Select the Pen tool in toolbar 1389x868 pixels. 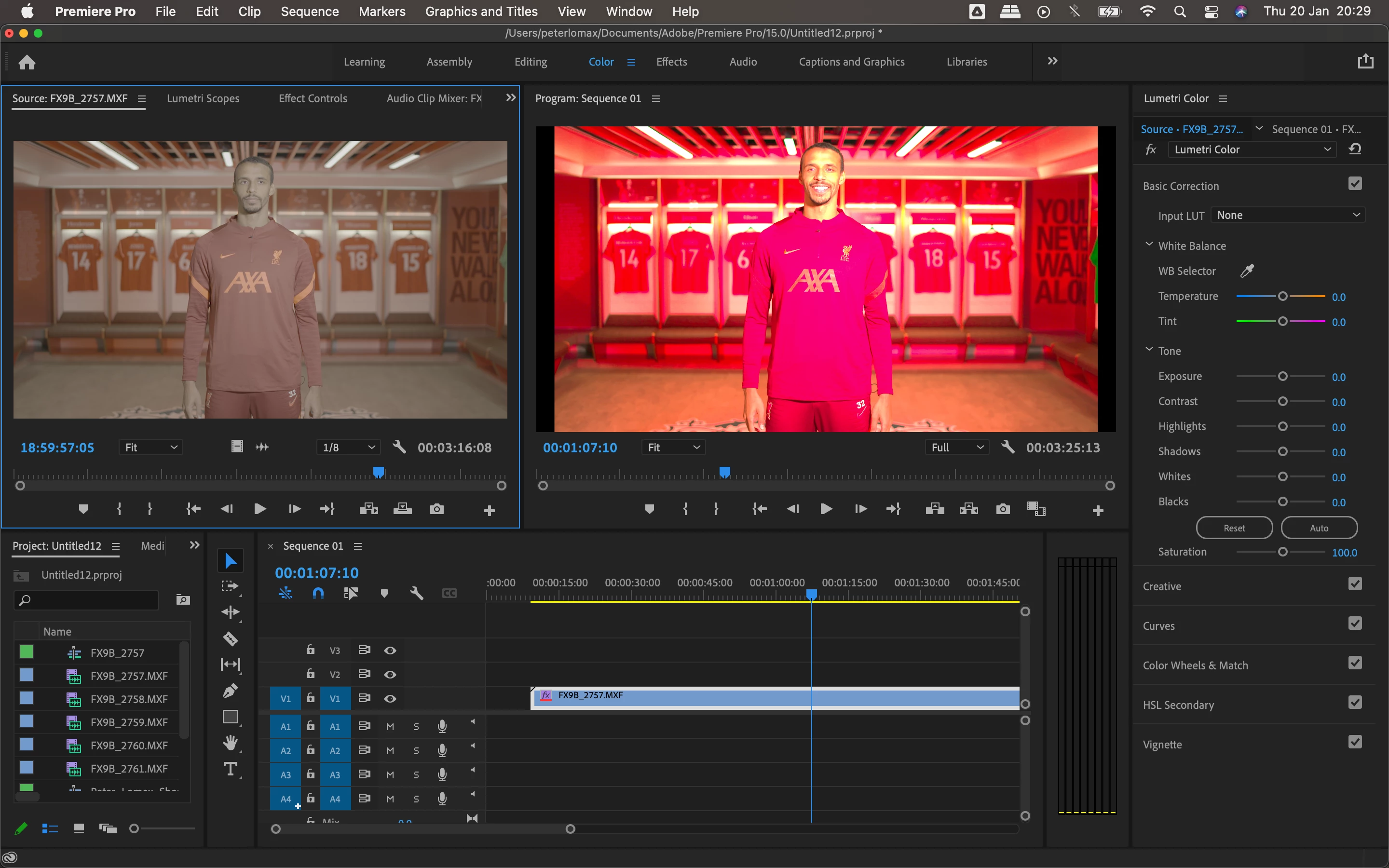coord(230,690)
